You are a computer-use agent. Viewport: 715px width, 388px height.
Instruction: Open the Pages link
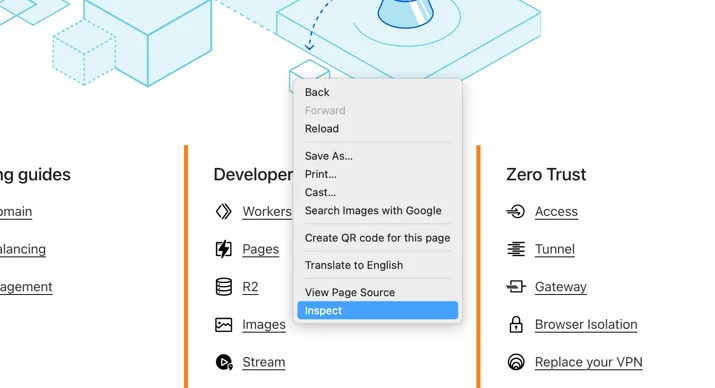coord(260,249)
